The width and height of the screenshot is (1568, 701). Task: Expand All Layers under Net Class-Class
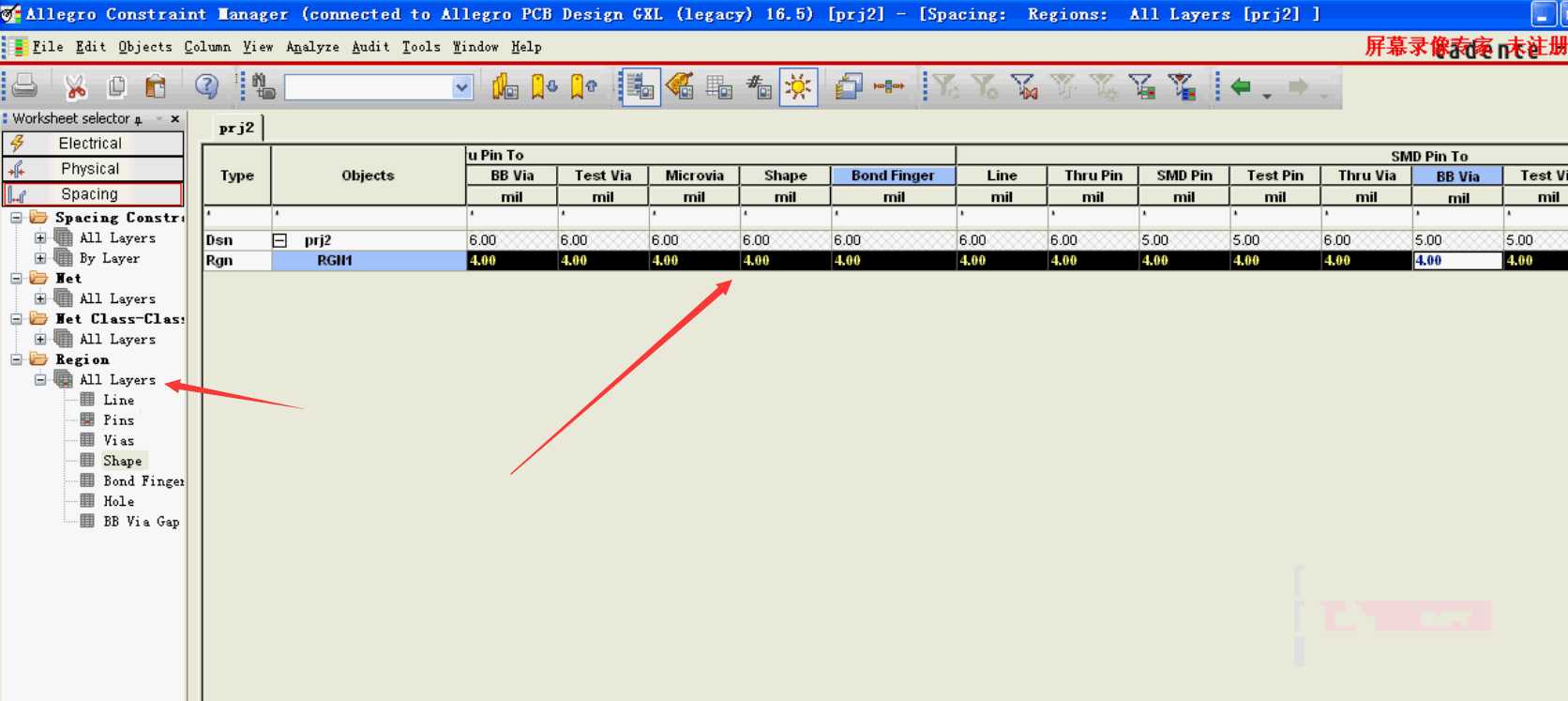point(40,339)
